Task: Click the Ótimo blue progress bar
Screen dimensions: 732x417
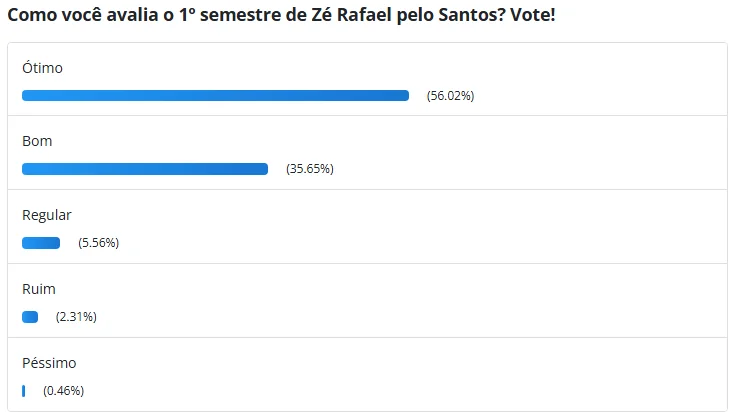Action: 215,95
